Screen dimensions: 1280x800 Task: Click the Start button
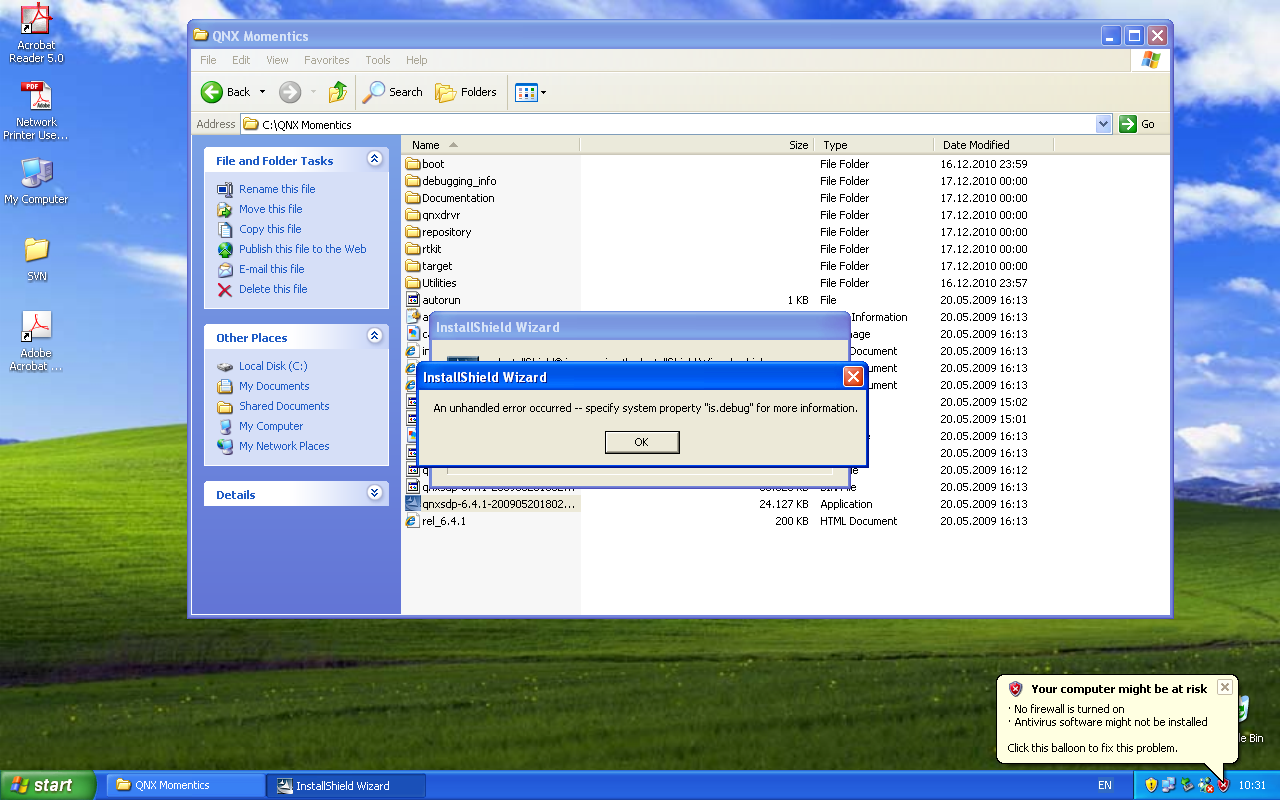click(47, 785)
